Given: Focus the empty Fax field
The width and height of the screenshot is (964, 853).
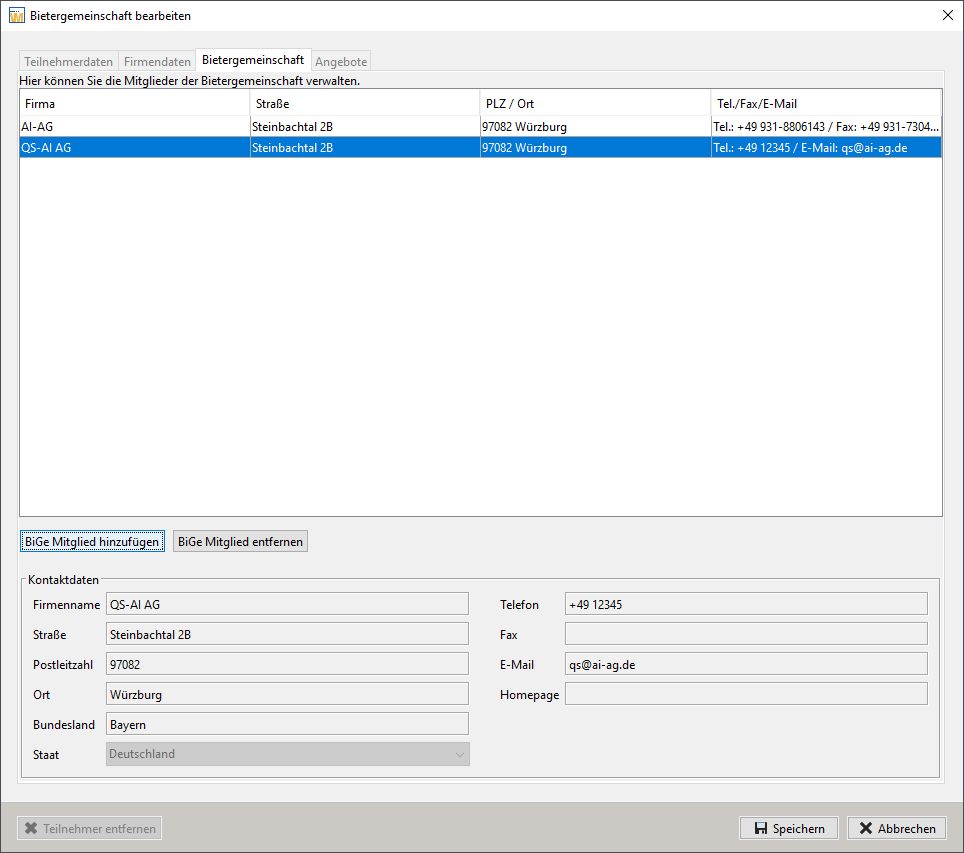Looking at the screenshot, I should pyautogui.click(x=746, y=634).
